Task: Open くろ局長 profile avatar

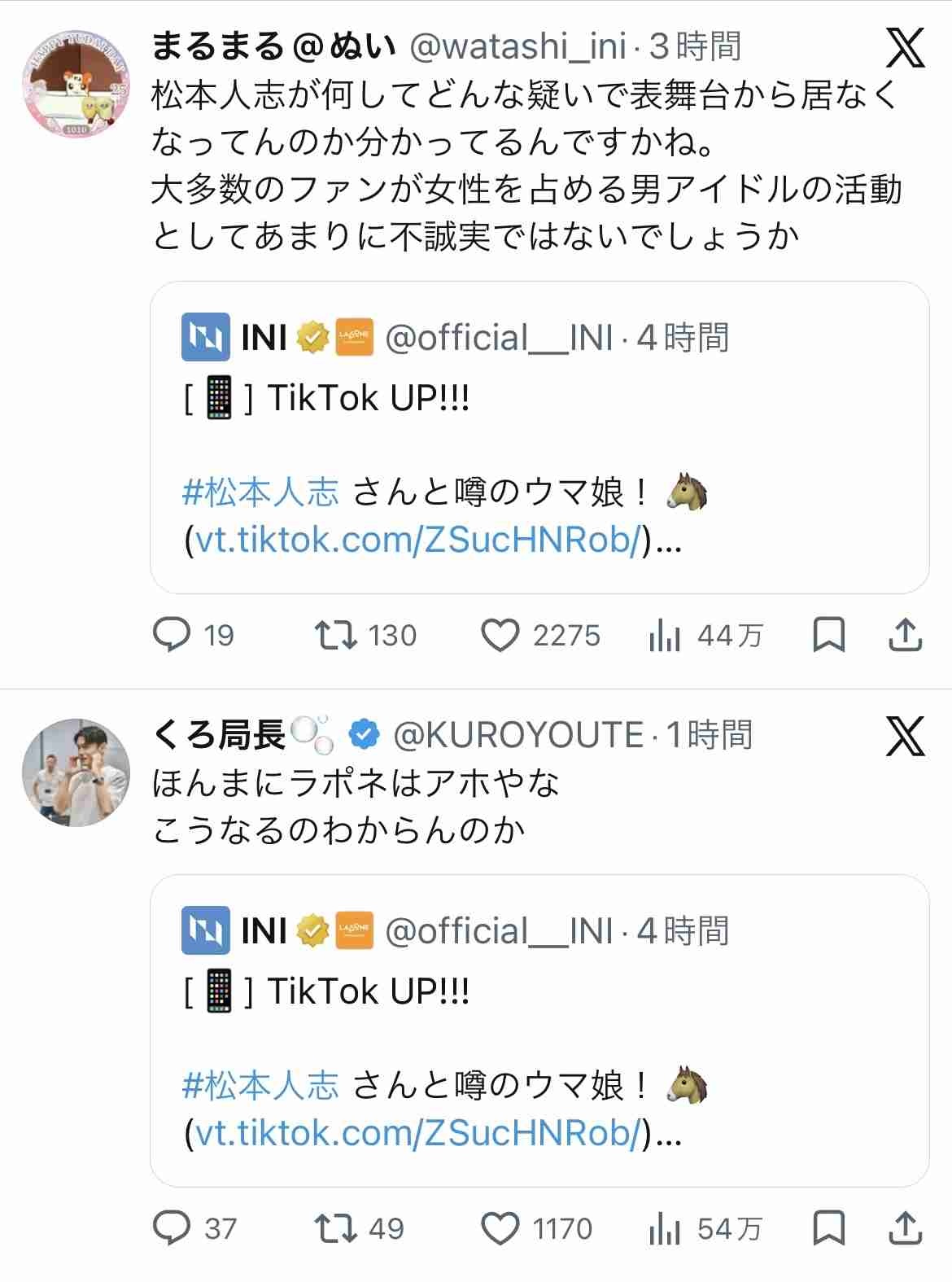Action: 76,772
